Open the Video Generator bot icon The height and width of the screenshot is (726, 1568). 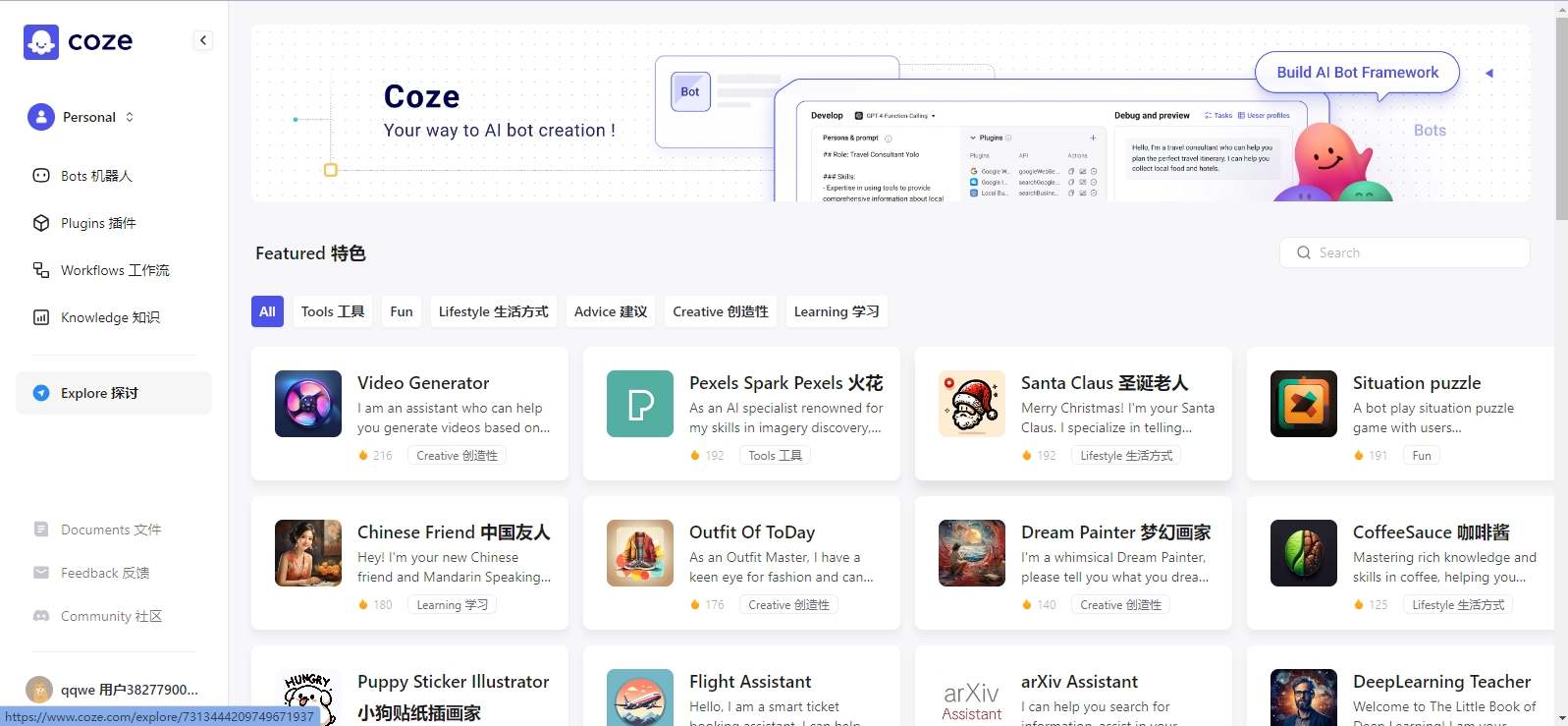coord(308,404)
